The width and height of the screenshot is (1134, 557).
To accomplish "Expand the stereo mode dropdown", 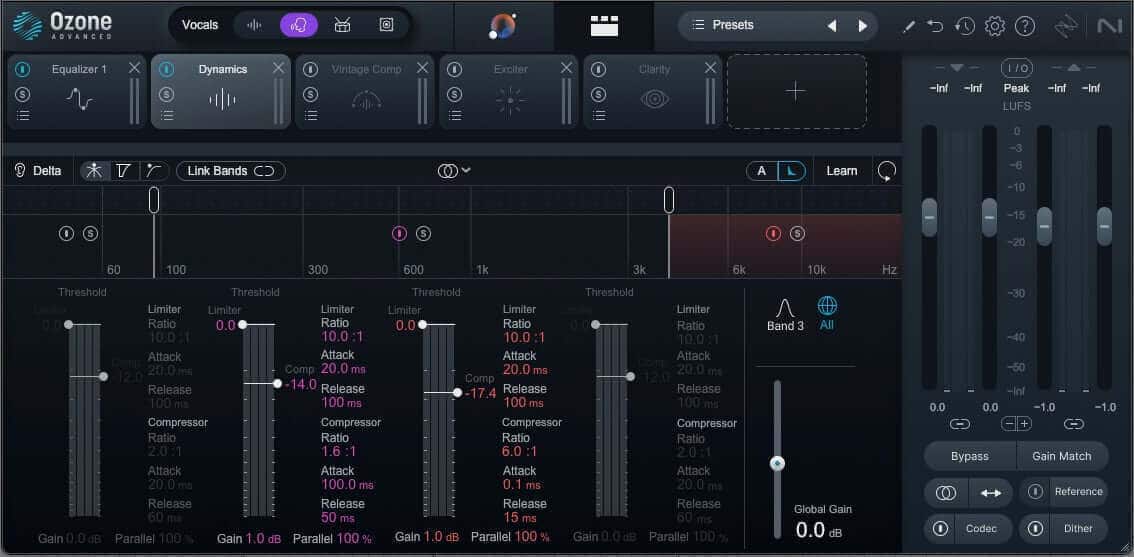I will (x=455, y=171).
